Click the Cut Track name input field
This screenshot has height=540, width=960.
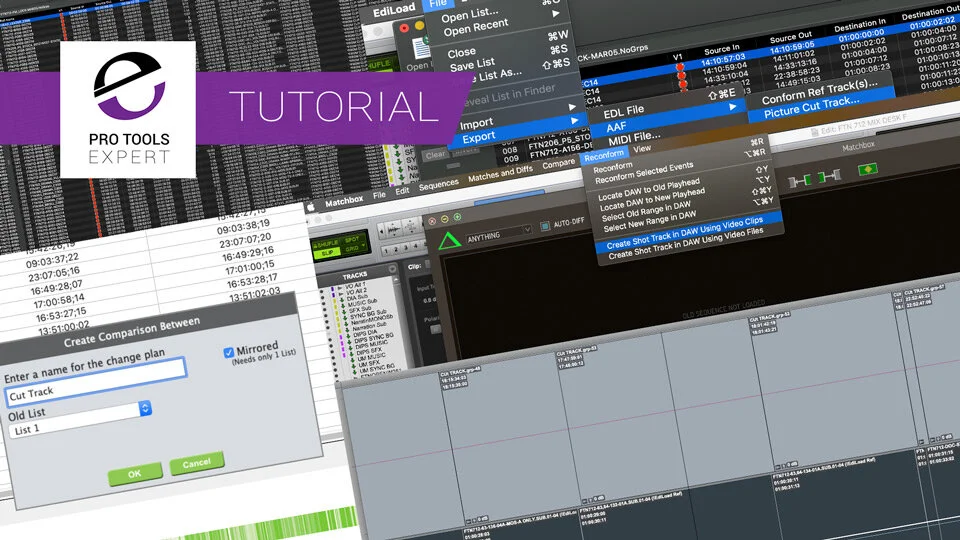[x=95, y=383]
